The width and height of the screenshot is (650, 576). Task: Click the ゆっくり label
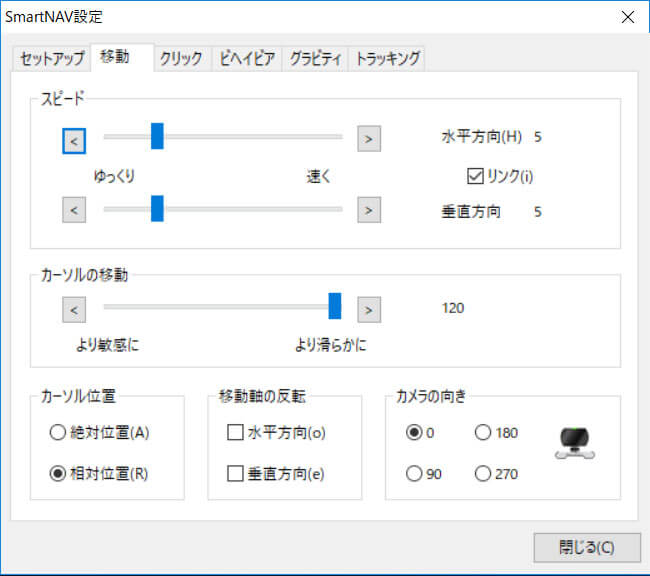click(x=114, y=176)
